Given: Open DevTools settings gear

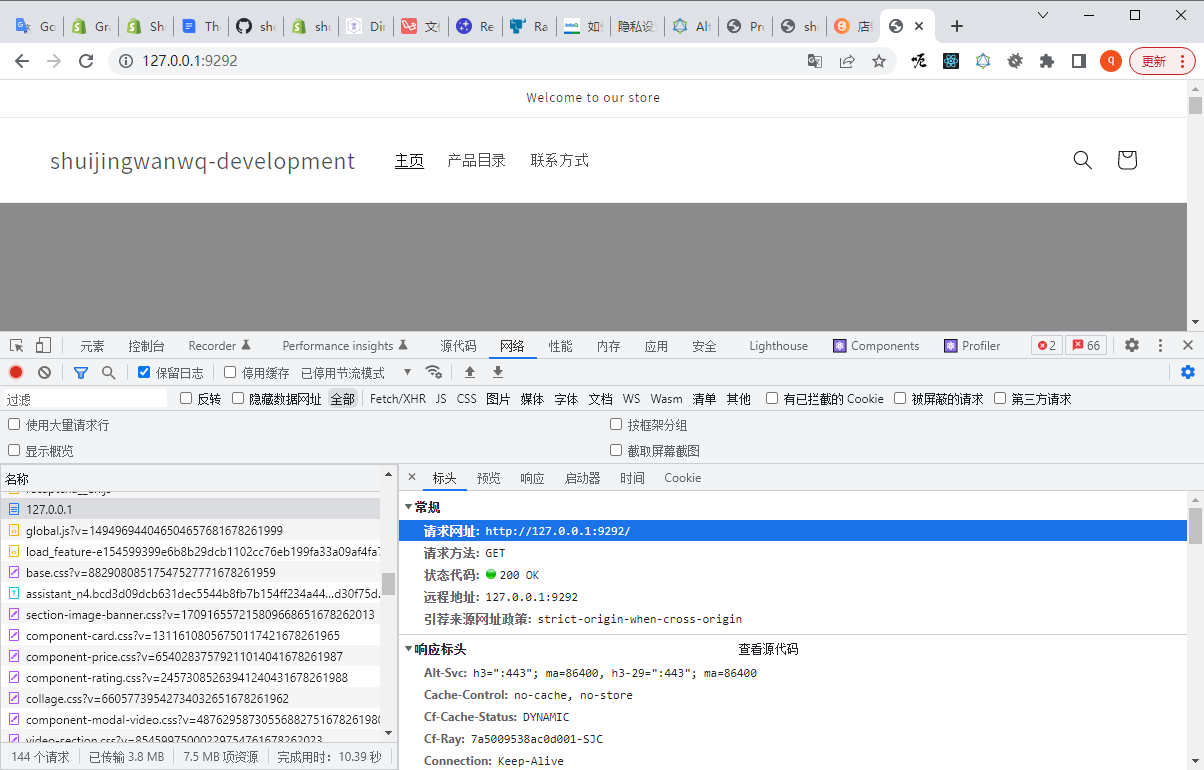Looking at the screenshot, I should (1132, 345).
